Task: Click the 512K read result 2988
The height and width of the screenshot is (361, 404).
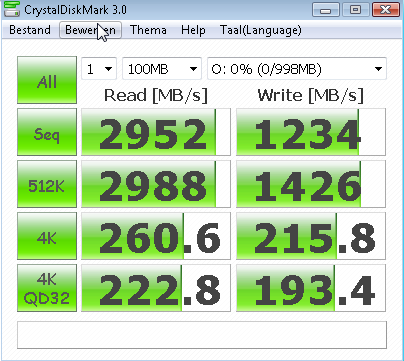Action: point(156,184)
